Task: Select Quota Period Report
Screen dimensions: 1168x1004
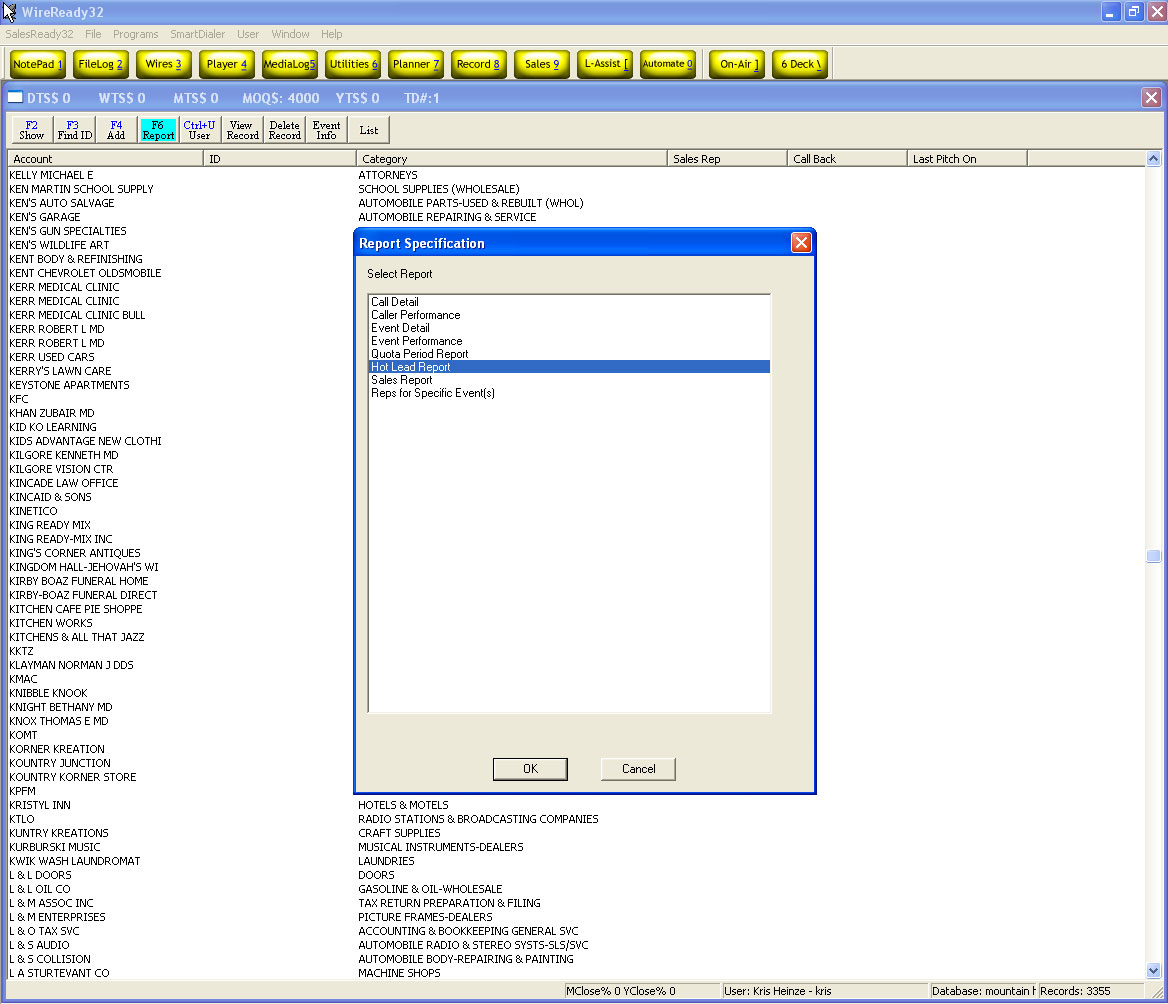Action: pos(570,354)
